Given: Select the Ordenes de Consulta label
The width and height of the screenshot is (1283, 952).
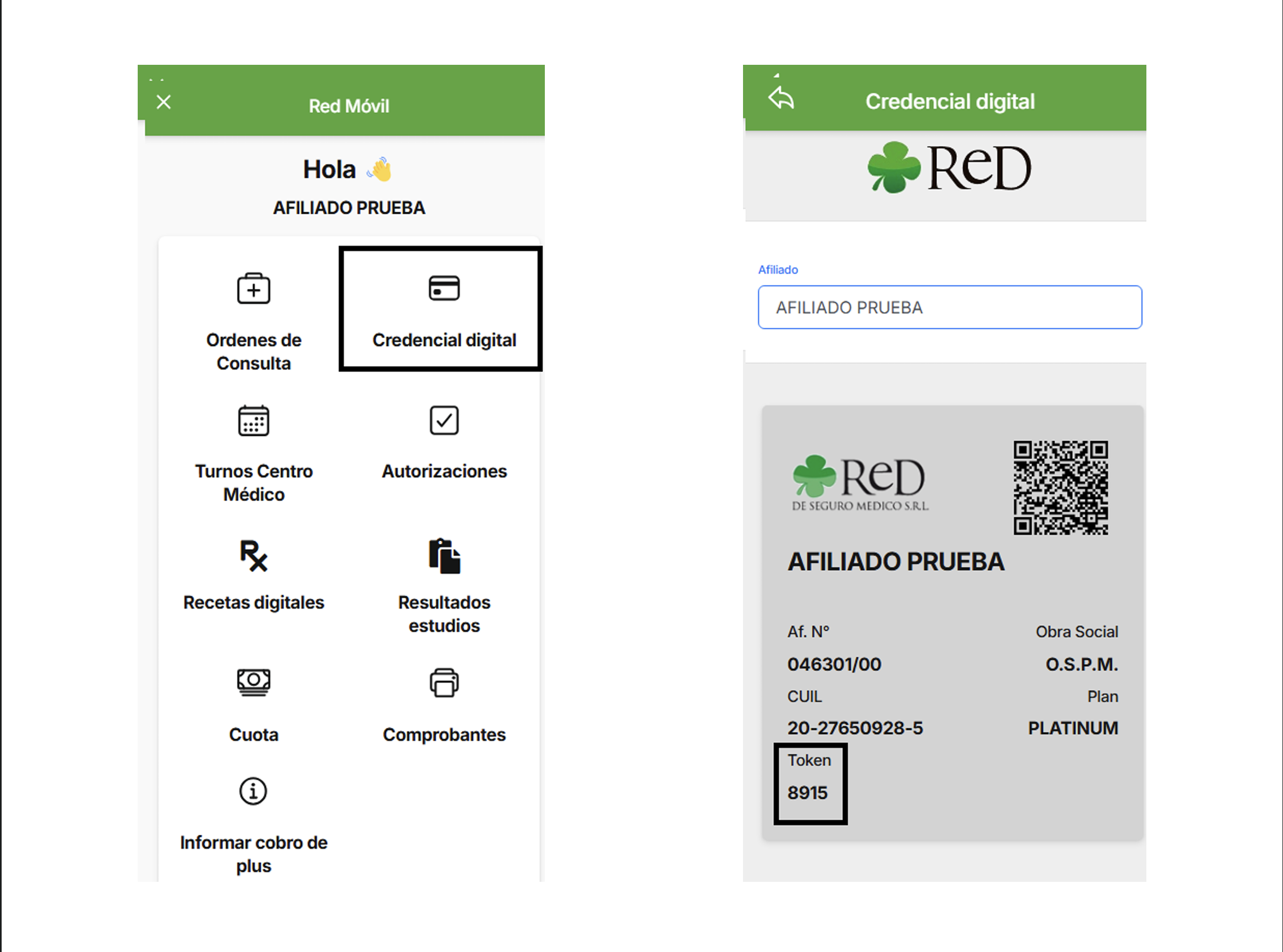Looking at the screenshot, I should tap(253, 352).
